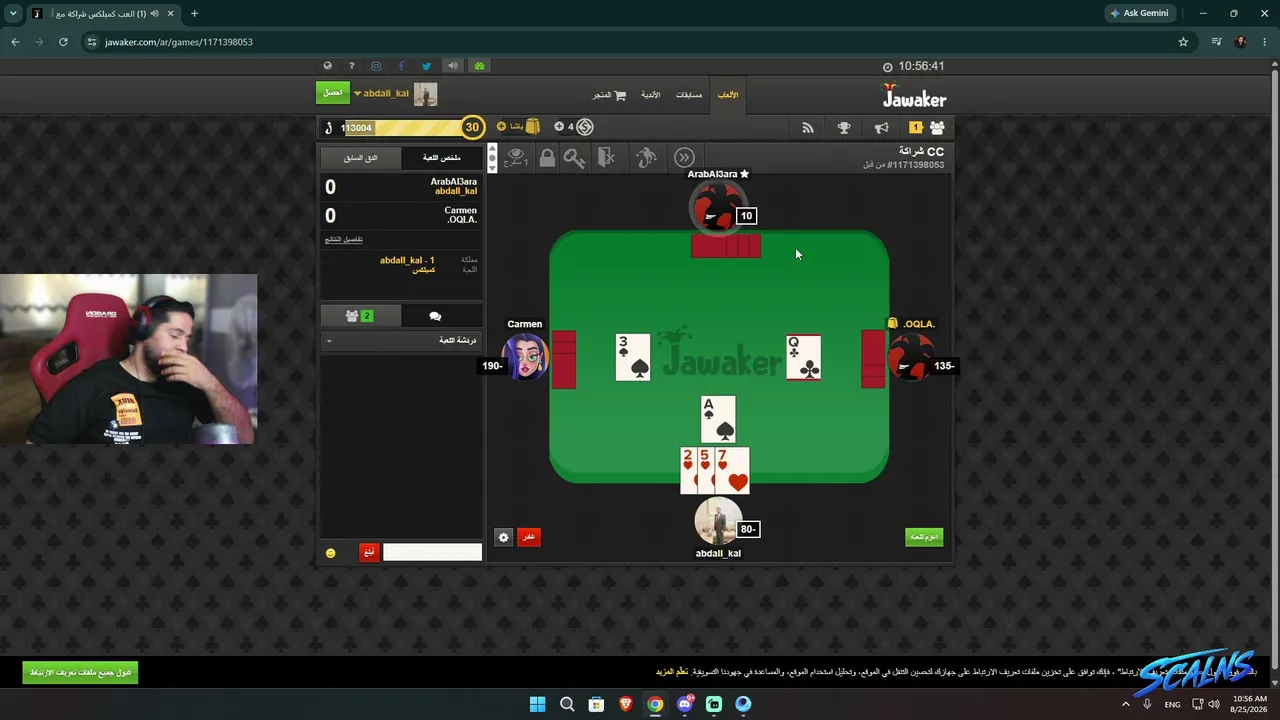Open the abdall_kal account dropdown
The image size is (1280, 720).
click(x=381, y=94)
